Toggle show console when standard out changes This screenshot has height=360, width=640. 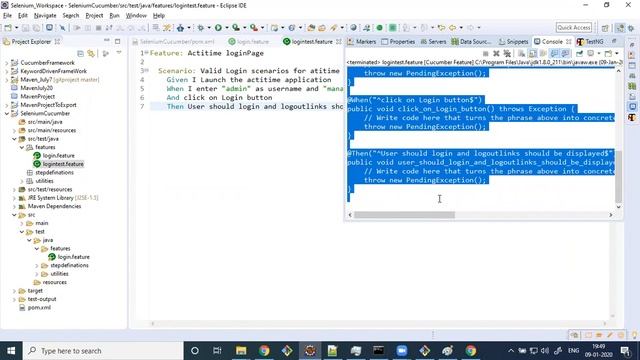tap(554, 53)
